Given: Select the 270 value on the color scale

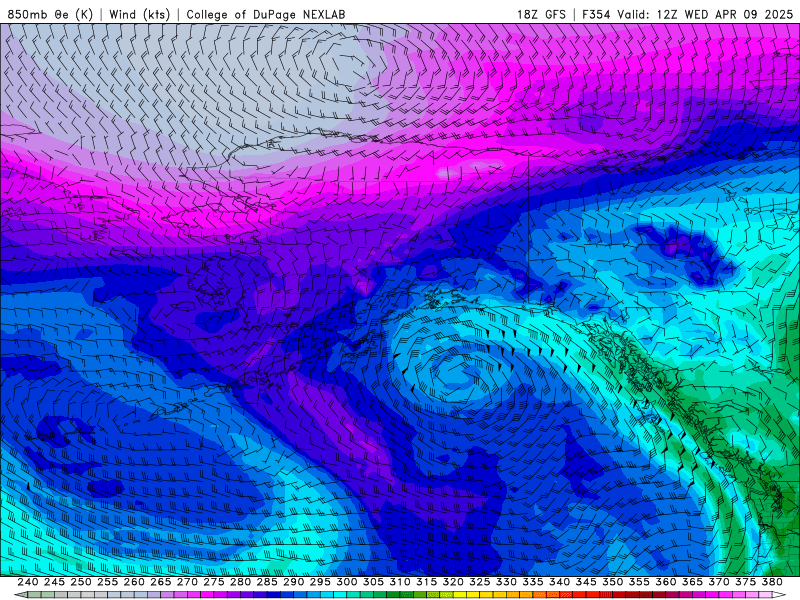Looking at the screenshot, I should (x=187, y=582).
